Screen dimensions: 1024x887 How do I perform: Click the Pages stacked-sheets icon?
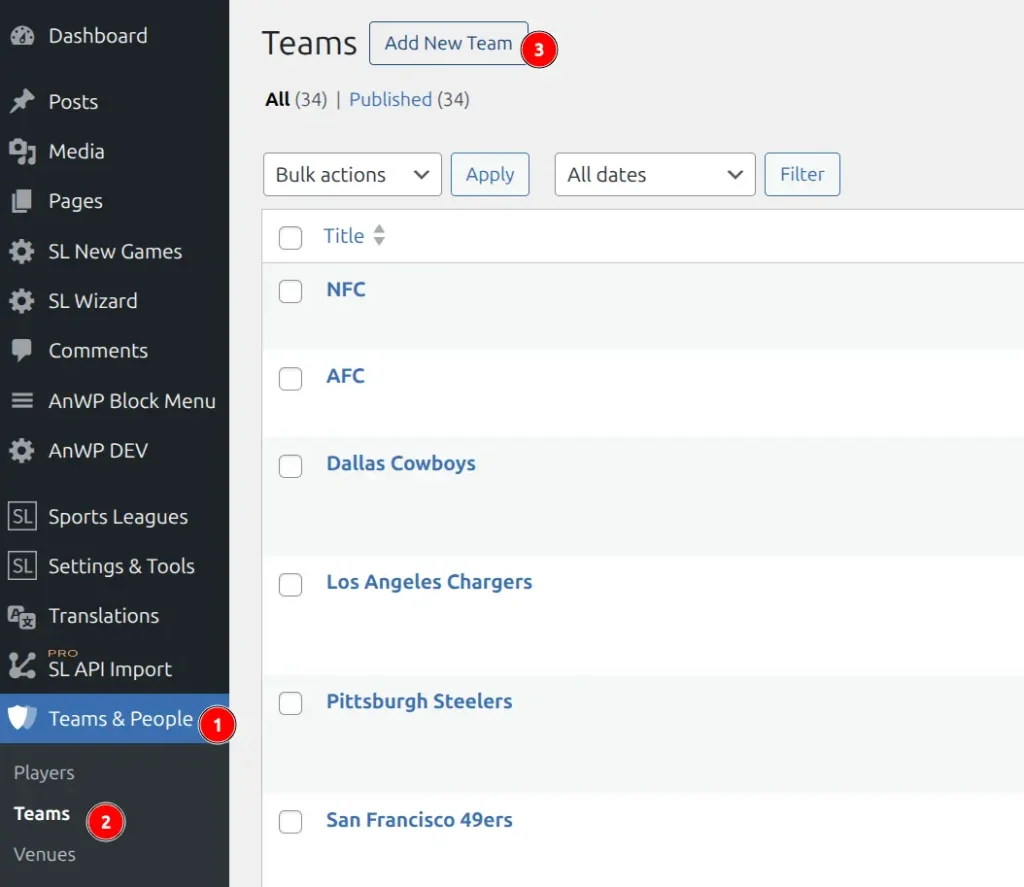22,201
